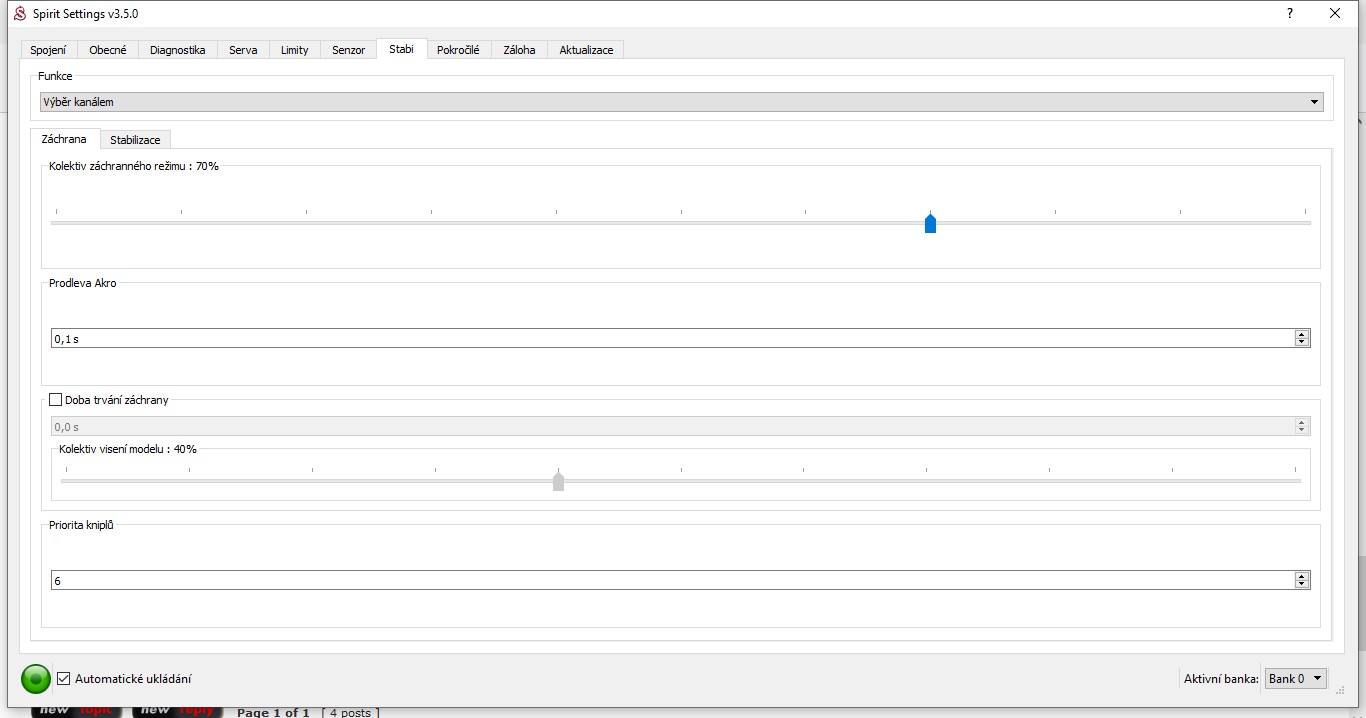Select the Senzor tab
The image size is (1366, 718).
click(x=348, y=50)
